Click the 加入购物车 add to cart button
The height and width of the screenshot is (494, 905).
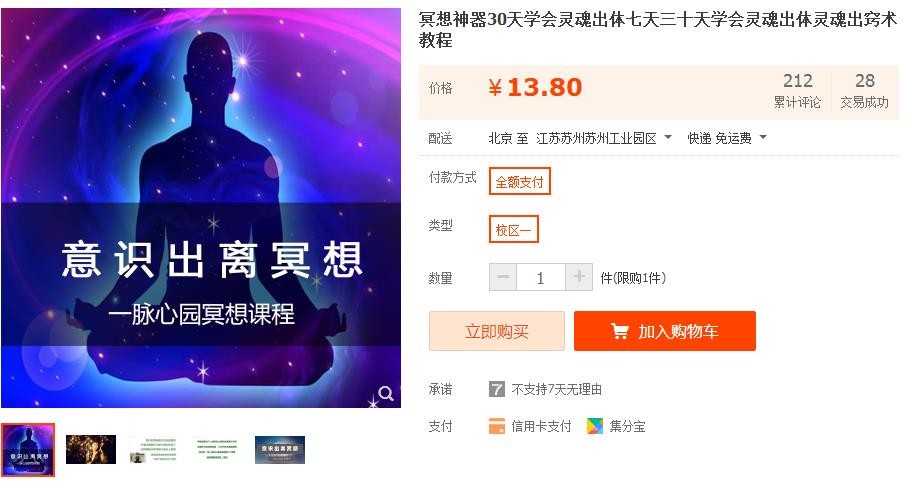point(664,331)
